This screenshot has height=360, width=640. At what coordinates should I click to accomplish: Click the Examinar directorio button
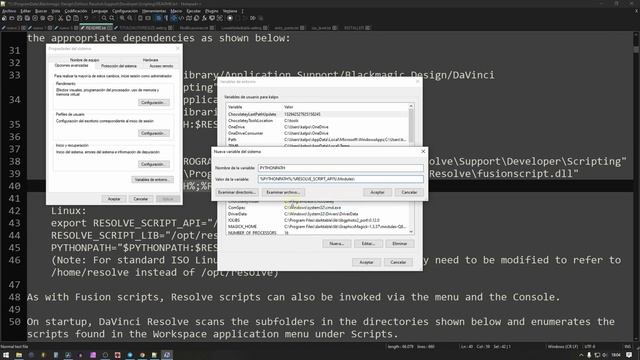[236, 192]
